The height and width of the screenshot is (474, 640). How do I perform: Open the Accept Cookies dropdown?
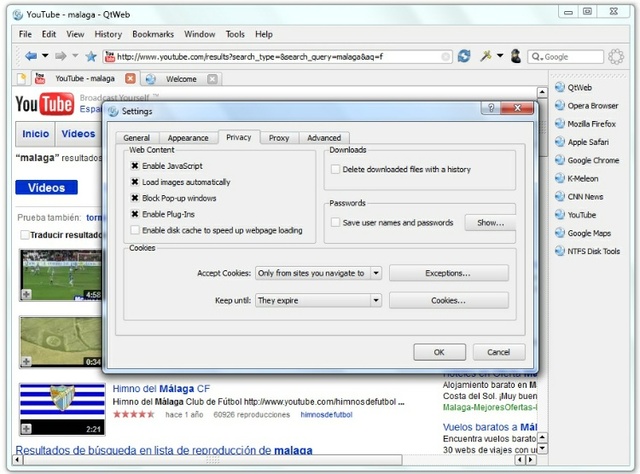click(x=318, y=273)
